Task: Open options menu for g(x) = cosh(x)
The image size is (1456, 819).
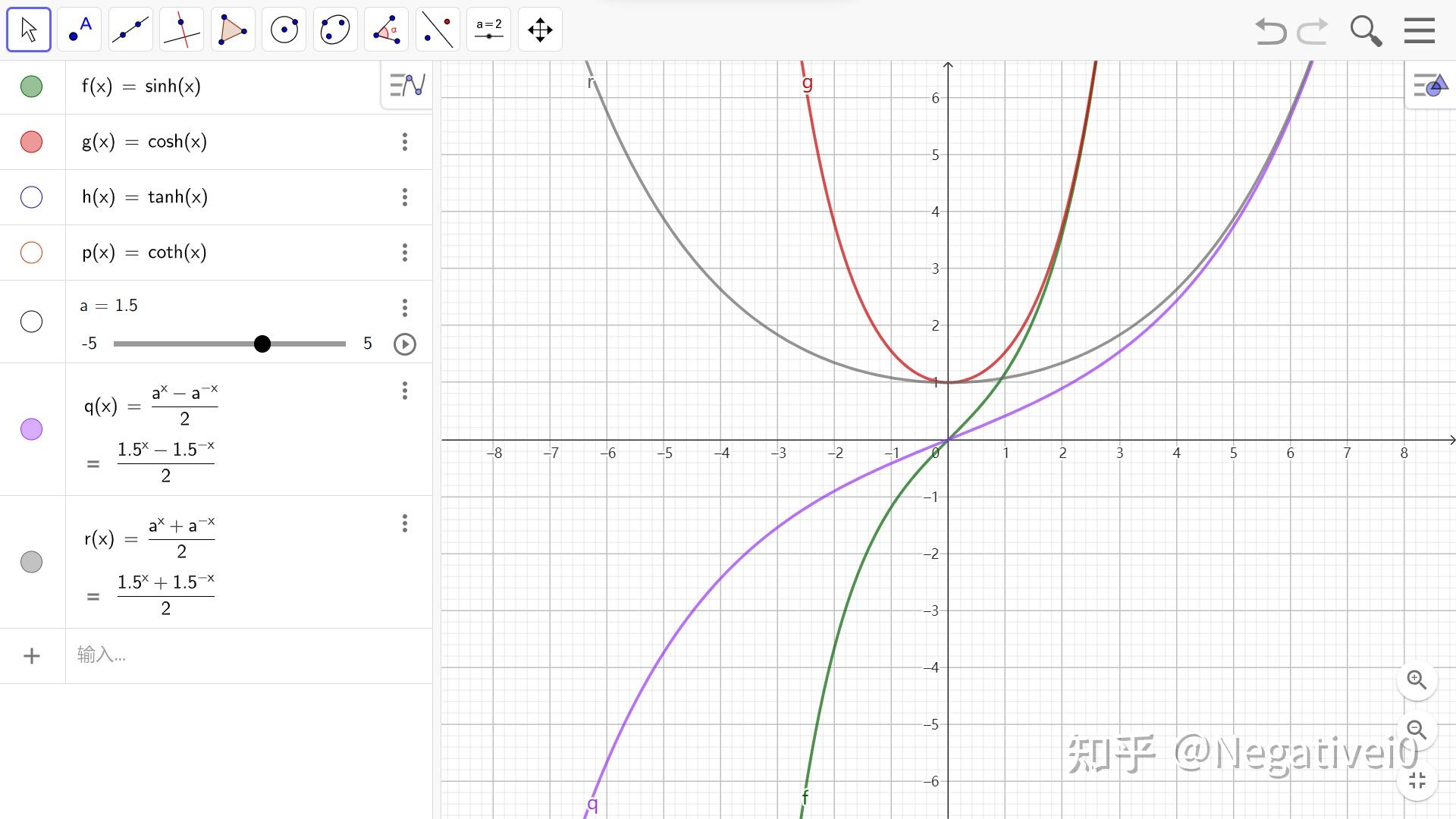Action: (405, 142)
